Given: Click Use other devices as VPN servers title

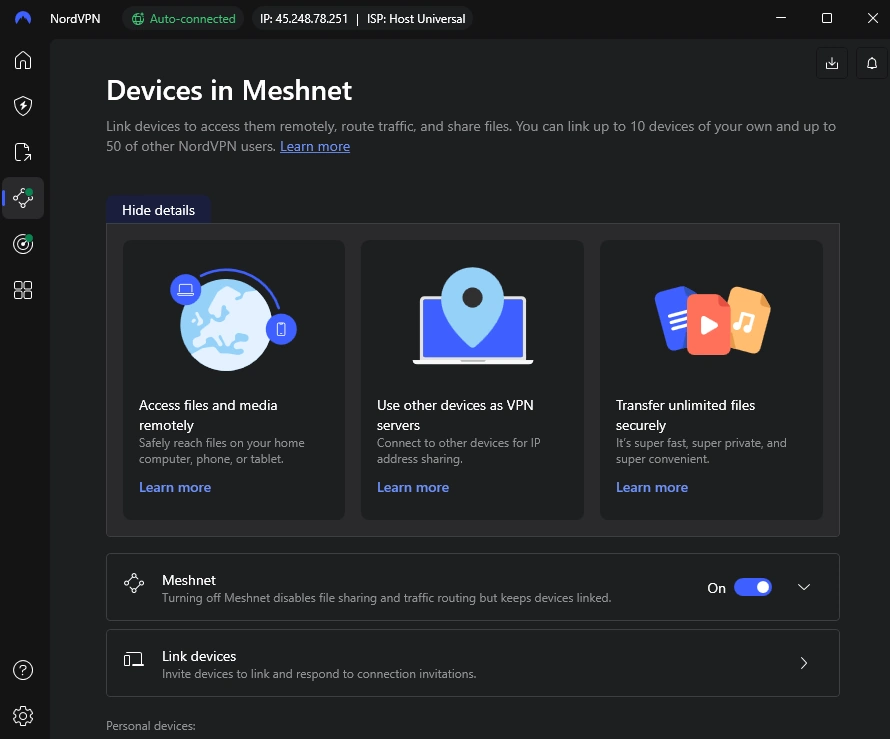Looking at the screenshot, I should (455, 415).
